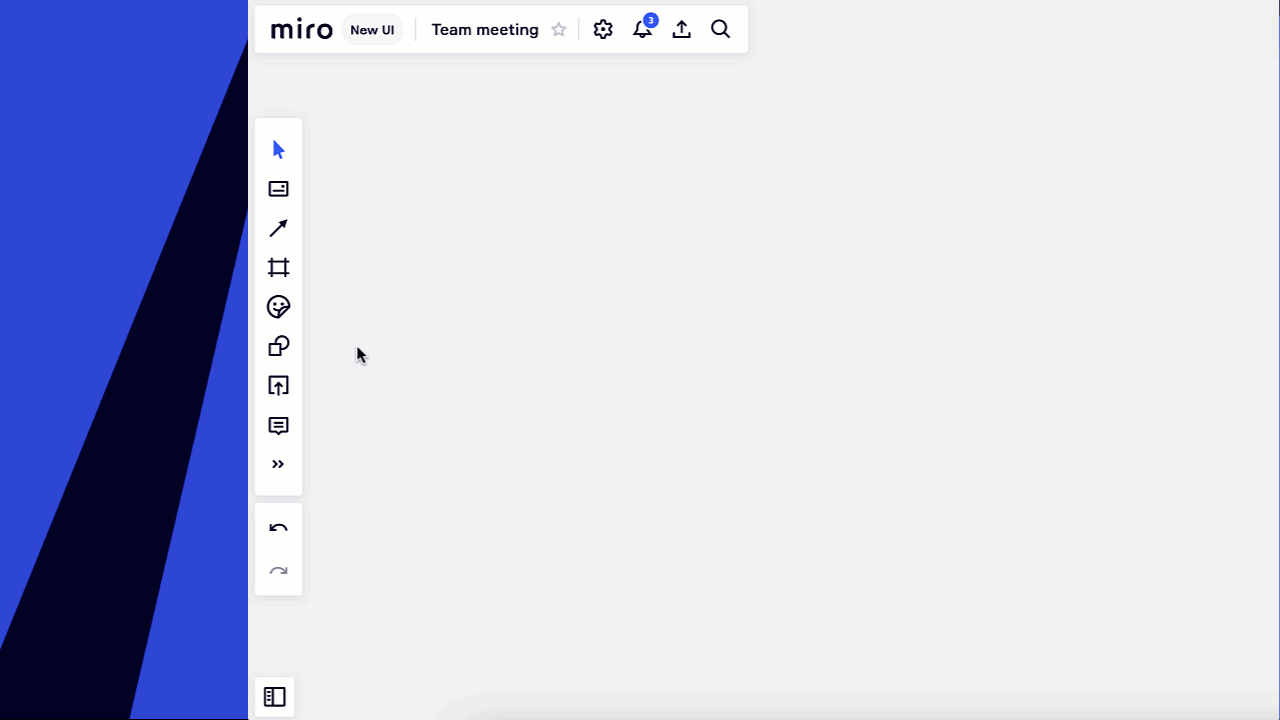
Task: Select the connection line arrow tool
Action: coord(278,228)
